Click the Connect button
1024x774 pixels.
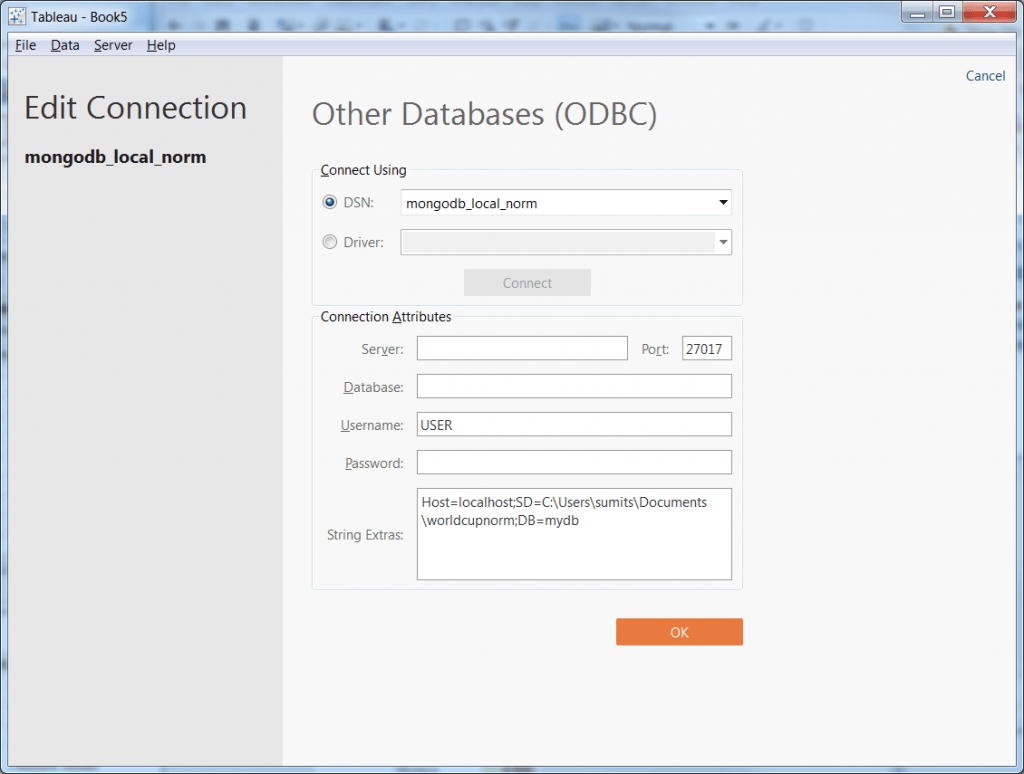coord(527,283)
